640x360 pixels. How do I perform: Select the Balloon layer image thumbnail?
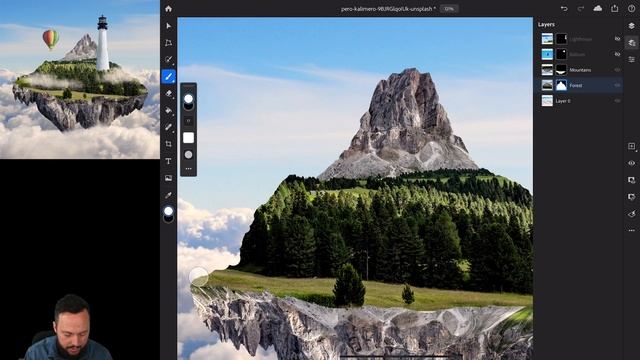(x=547, y=54)
